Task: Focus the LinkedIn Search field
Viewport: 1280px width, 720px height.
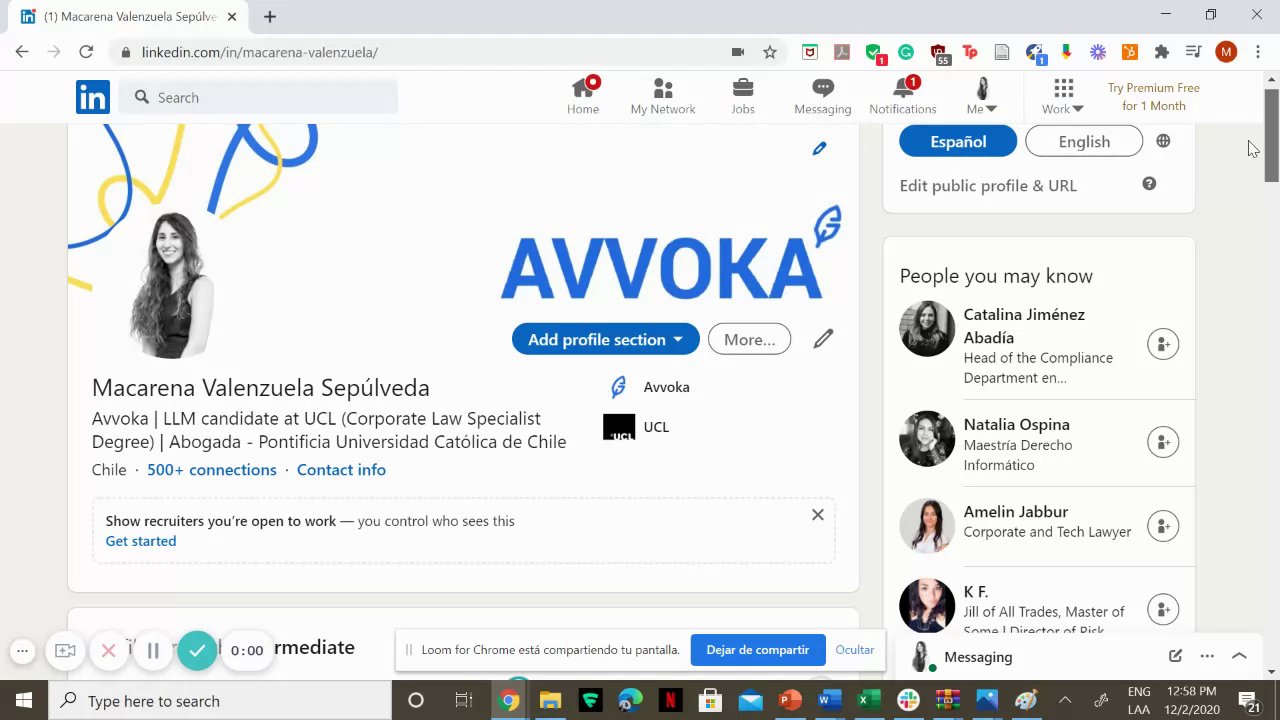Action: click(x=259, y=97)
